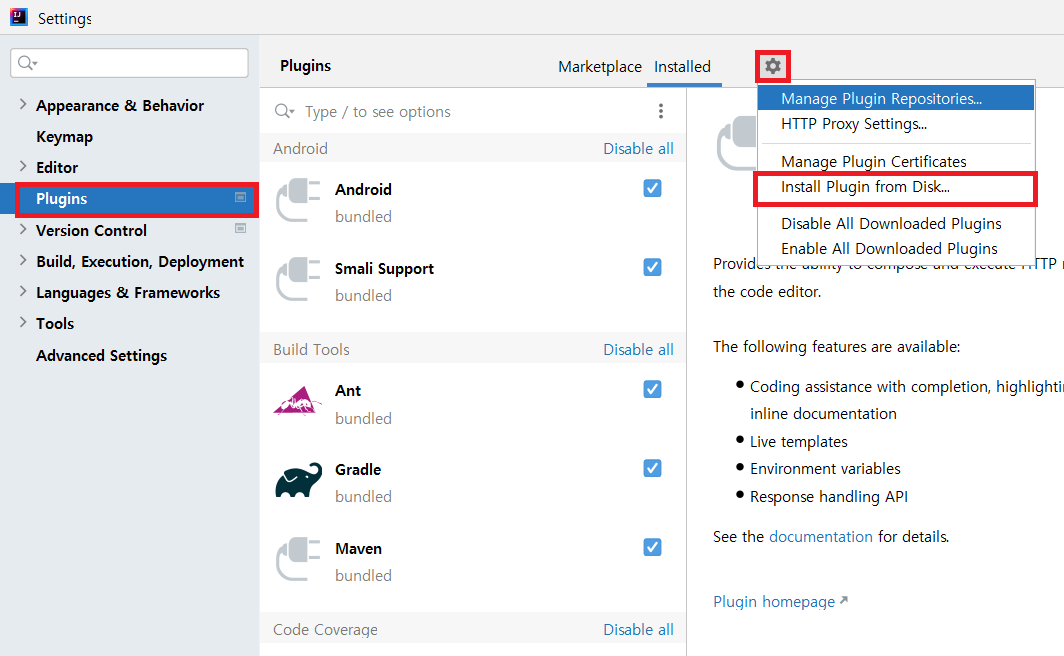Click the IntelliJ logo in title bar
1064x656 pixels.
(18, 16)
